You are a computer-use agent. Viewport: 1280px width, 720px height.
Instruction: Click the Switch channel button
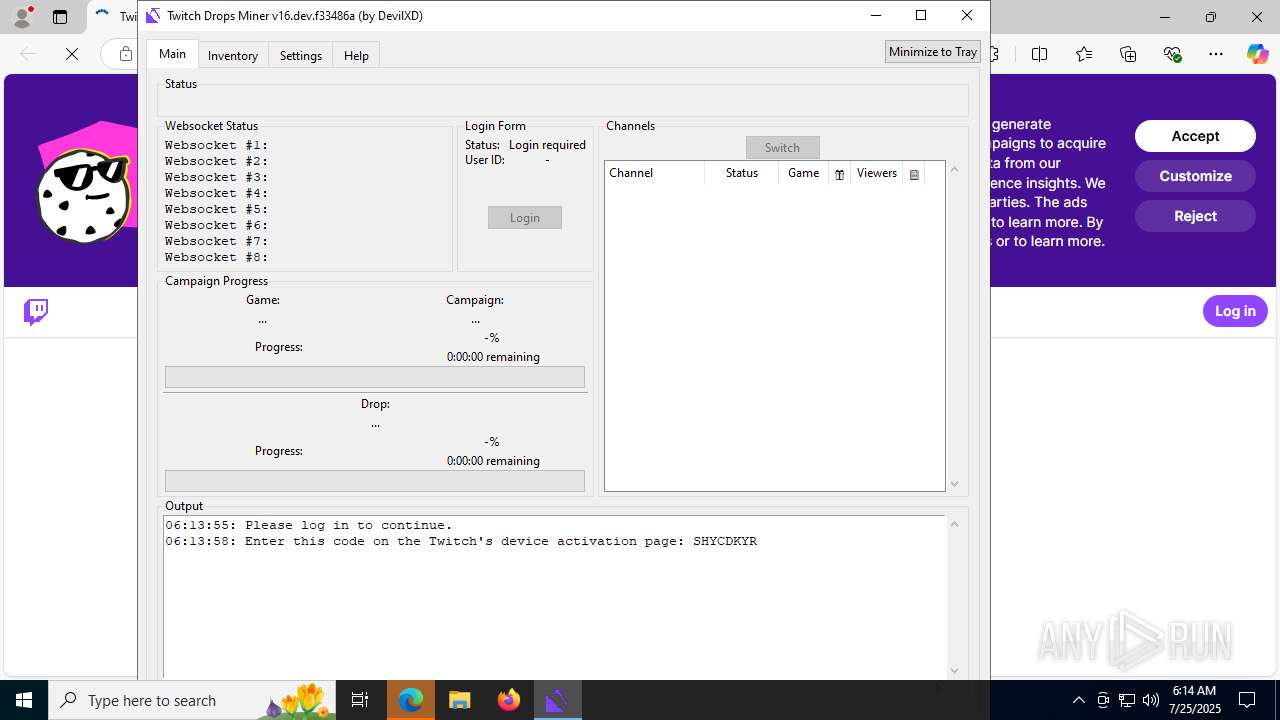click(782, 147)
